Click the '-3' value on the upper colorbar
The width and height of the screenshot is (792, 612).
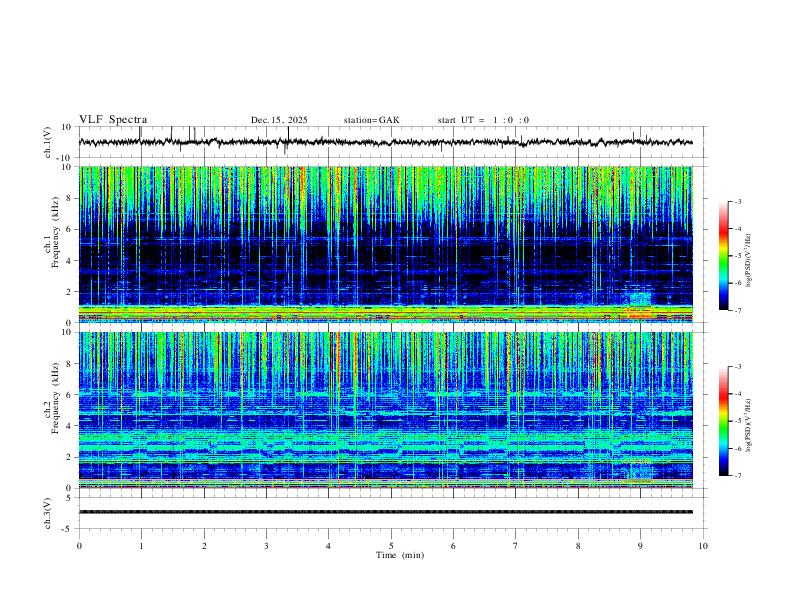pos(737,201)
